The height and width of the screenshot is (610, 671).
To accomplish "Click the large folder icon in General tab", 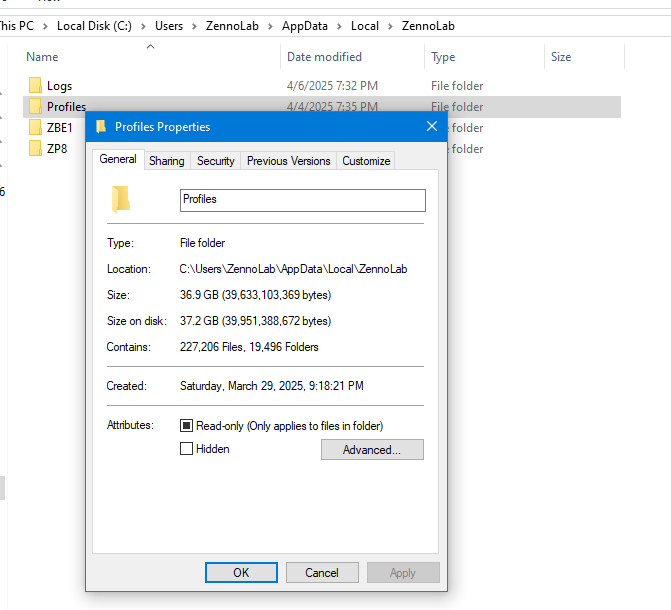I will [x=121, y=199].
